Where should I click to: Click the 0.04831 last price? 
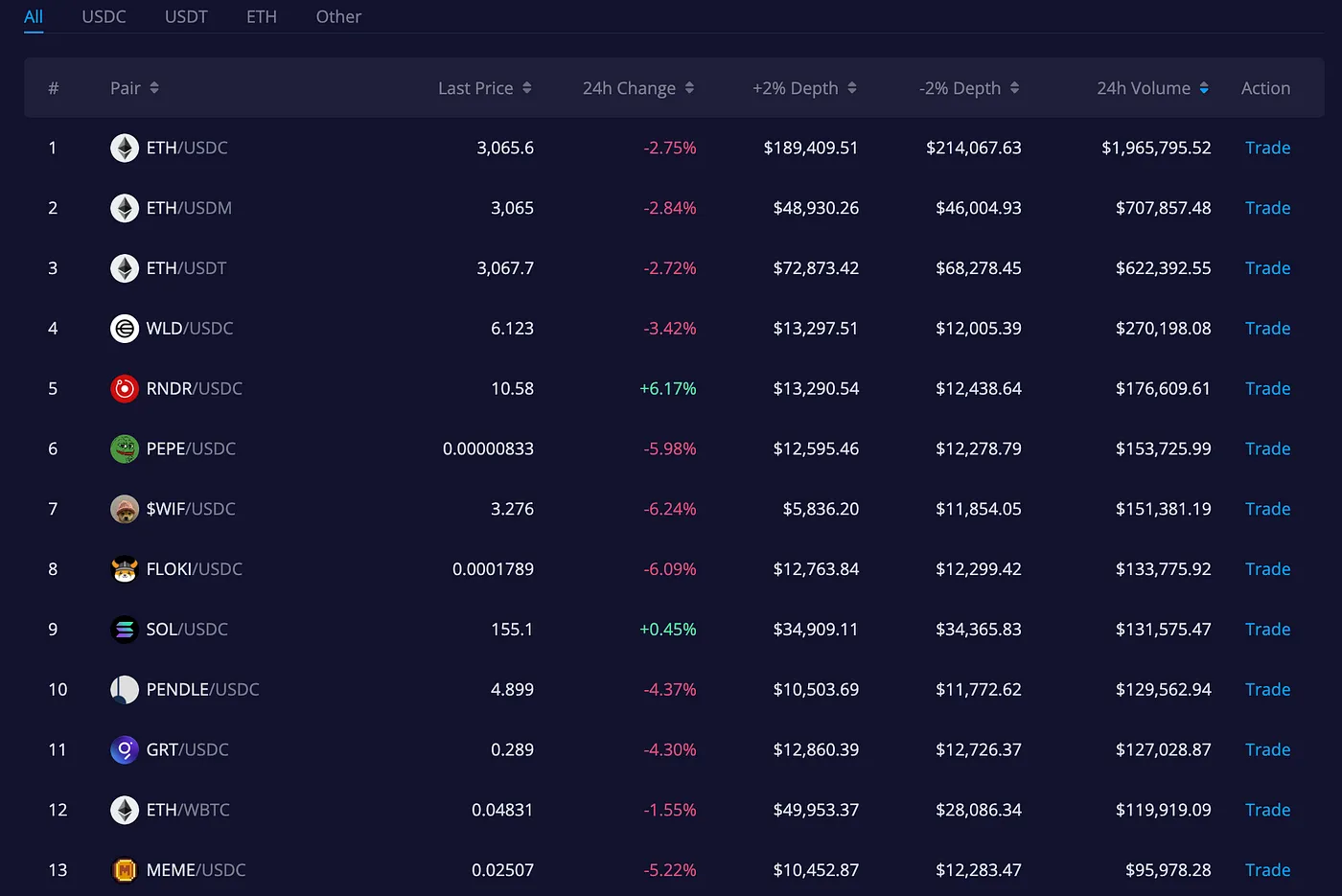(502, 810)
